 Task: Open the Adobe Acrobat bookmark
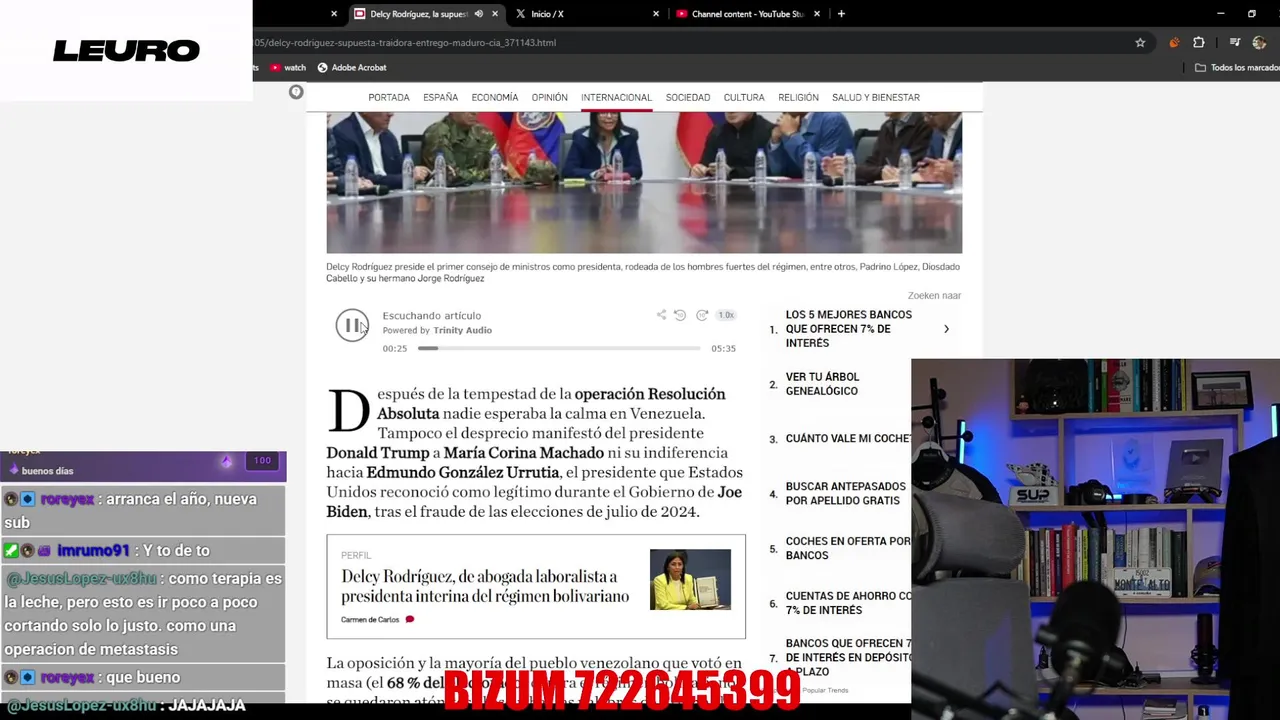point(352,68)
